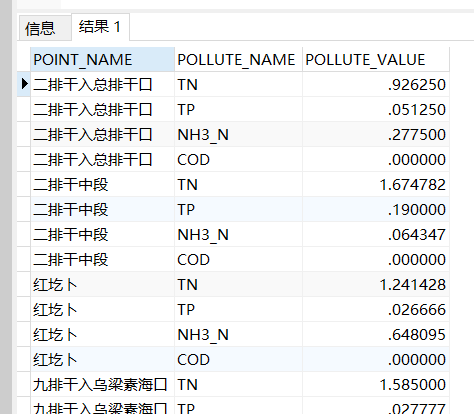Click COD cell for 二排干入总排干口
This screenshot has height=414, width=474.
point(238,160)
